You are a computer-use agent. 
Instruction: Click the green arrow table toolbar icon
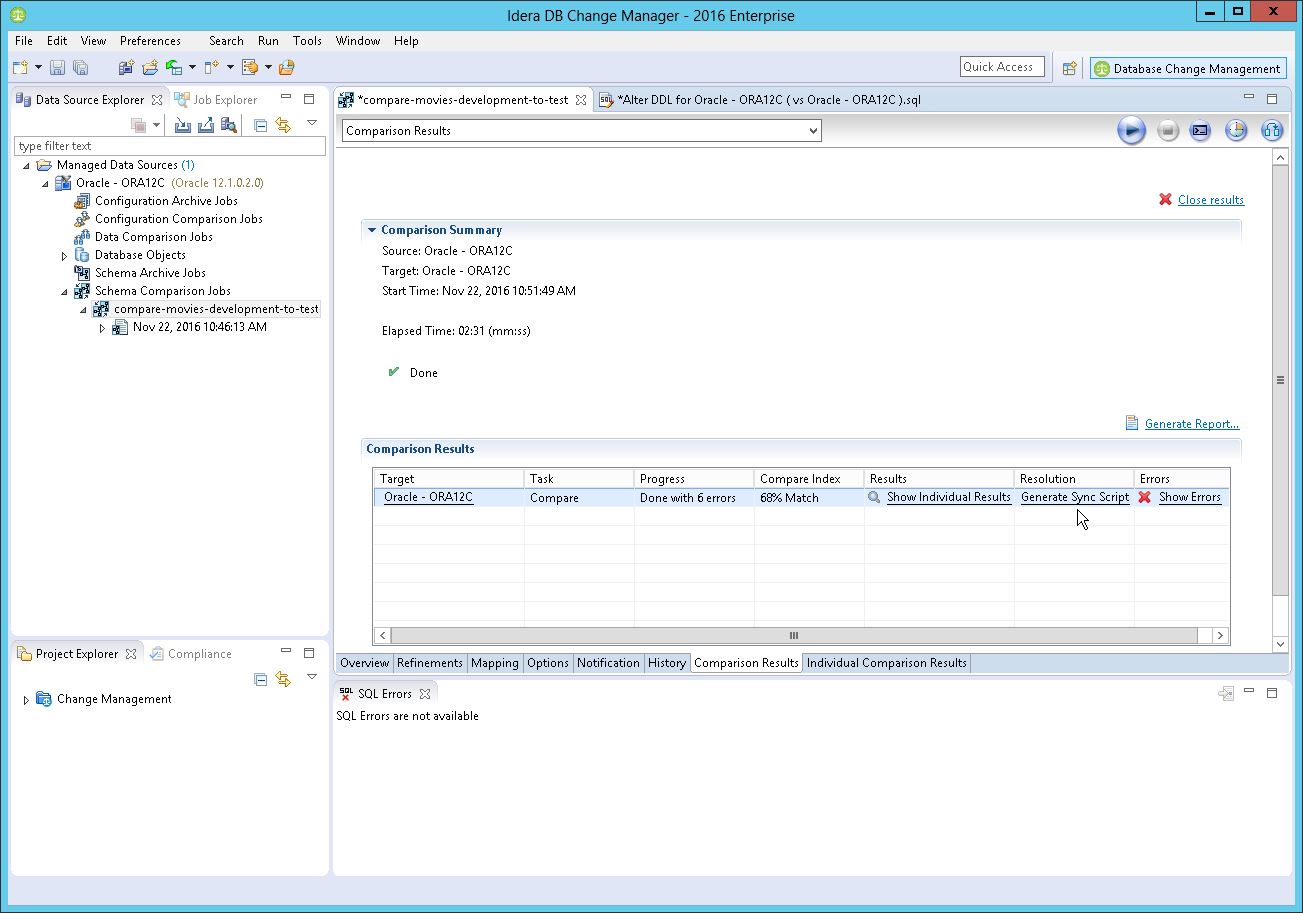174,68
